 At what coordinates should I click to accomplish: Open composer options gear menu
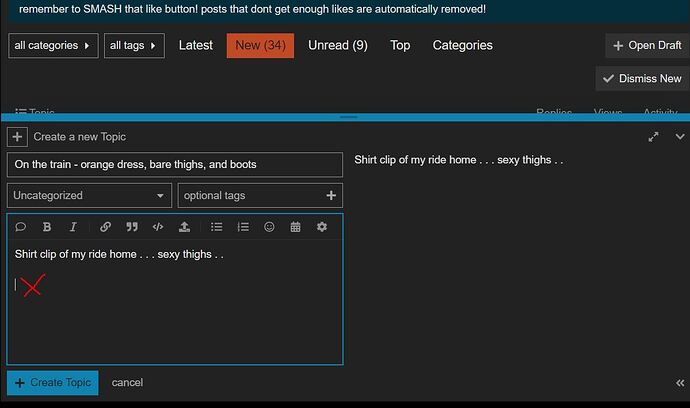(x=322, y=227)
